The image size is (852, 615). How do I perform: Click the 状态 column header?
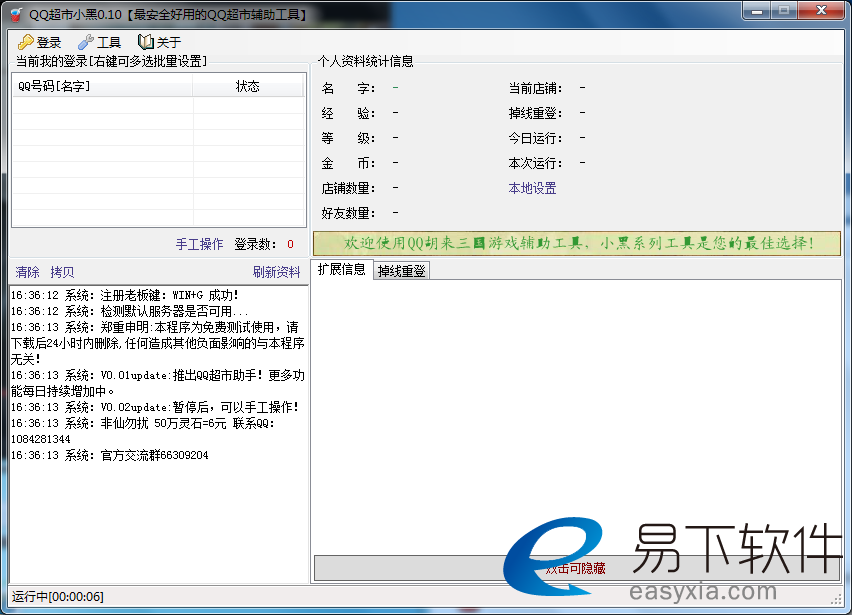click(x=248, y=86)
